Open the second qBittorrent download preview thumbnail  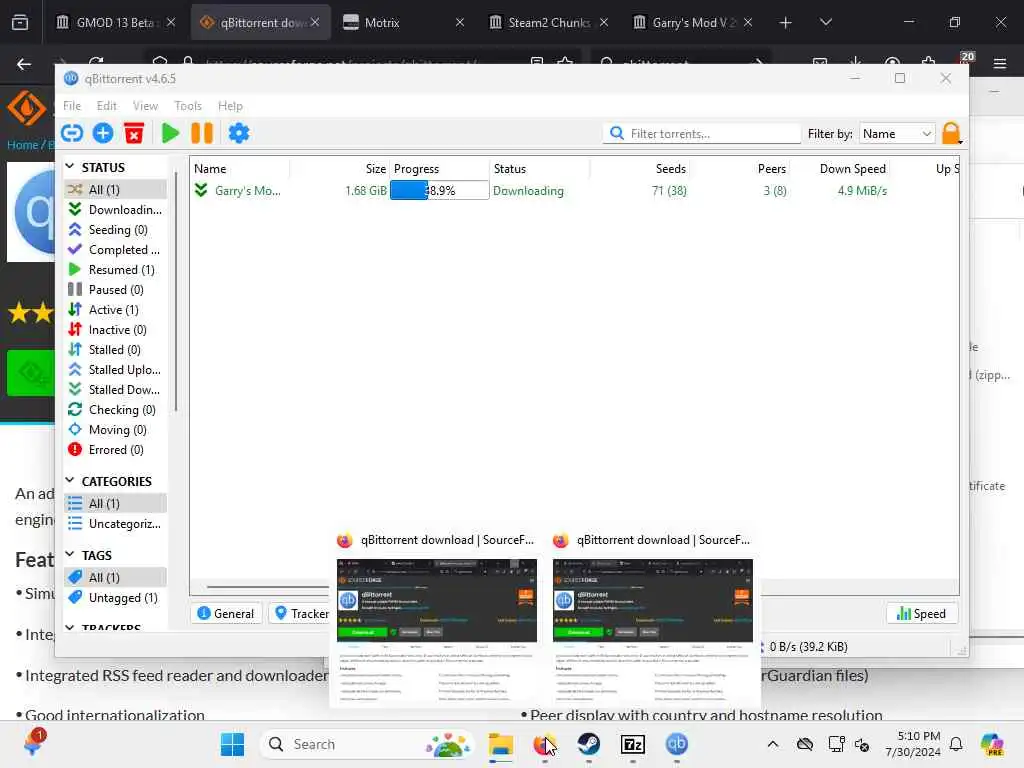point(652,631)
